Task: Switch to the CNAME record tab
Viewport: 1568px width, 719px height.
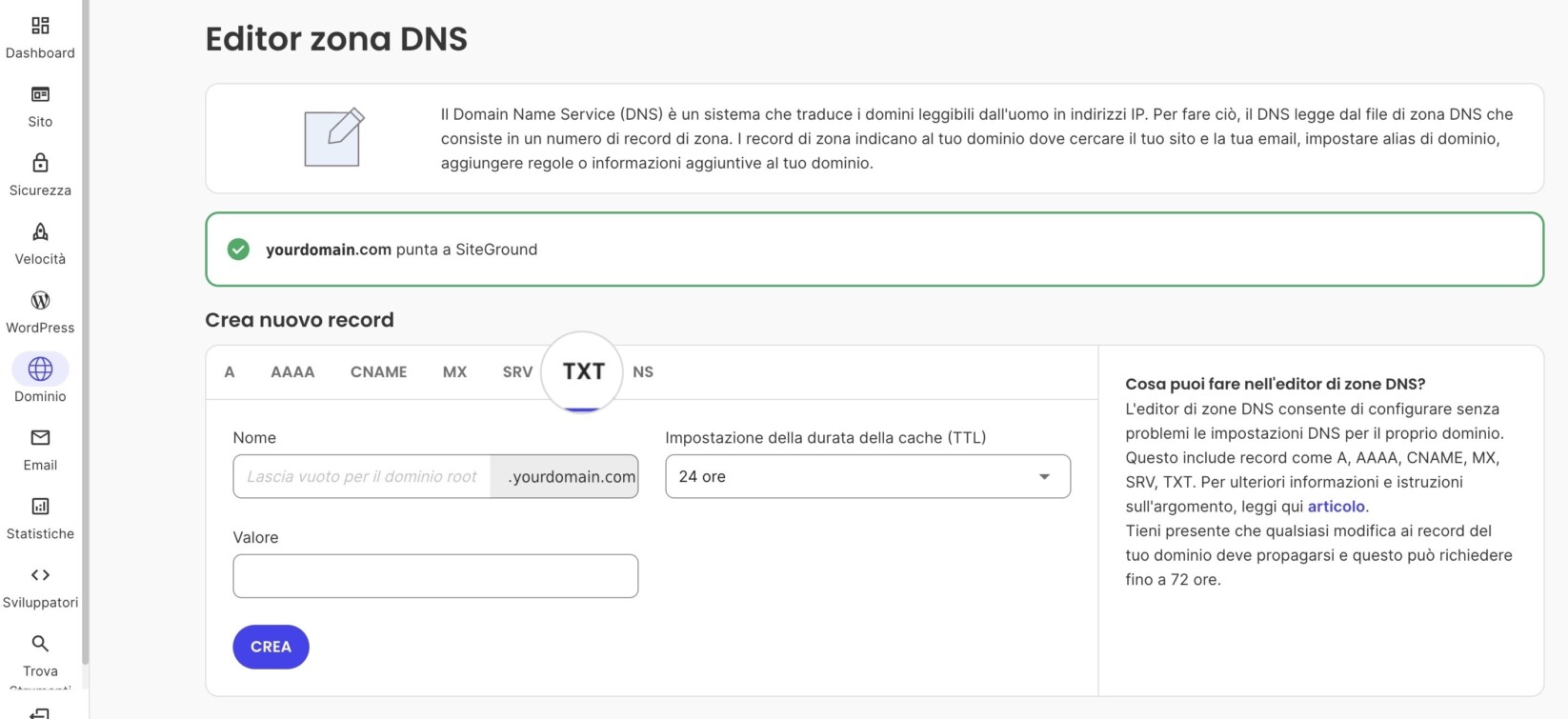Action: 378,372
